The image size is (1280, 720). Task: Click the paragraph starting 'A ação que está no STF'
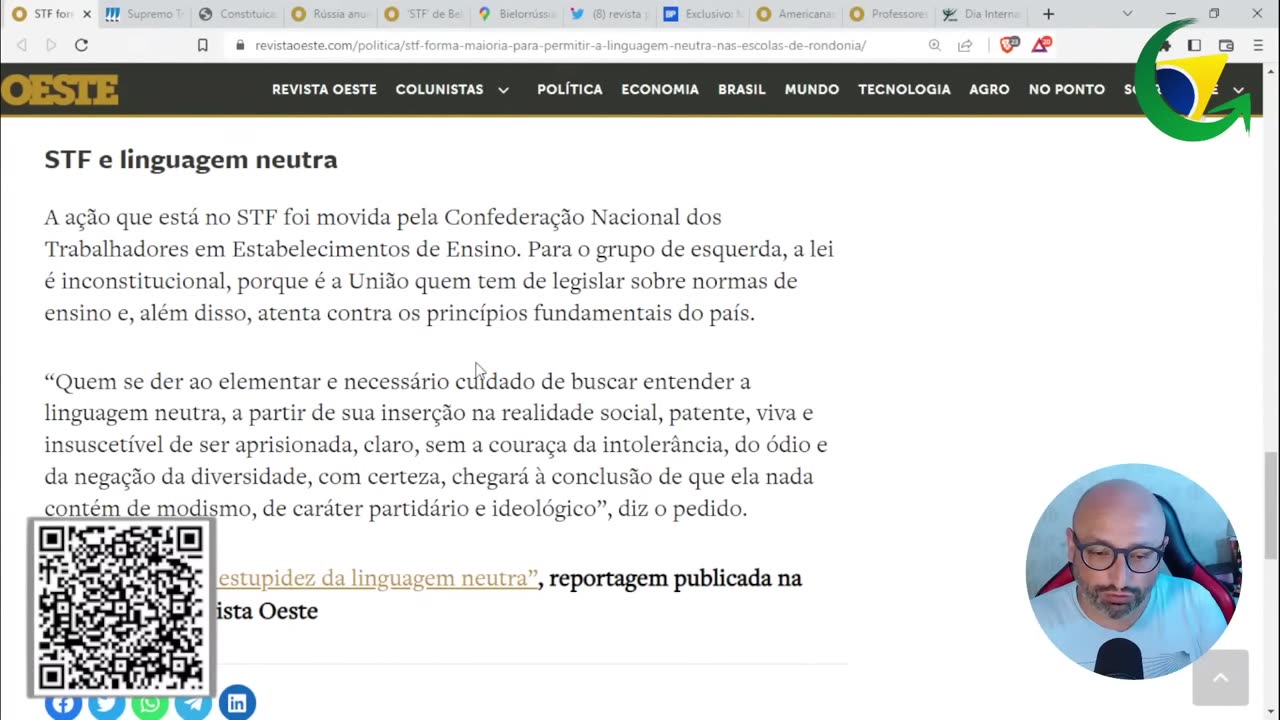[x=439, y=265]
